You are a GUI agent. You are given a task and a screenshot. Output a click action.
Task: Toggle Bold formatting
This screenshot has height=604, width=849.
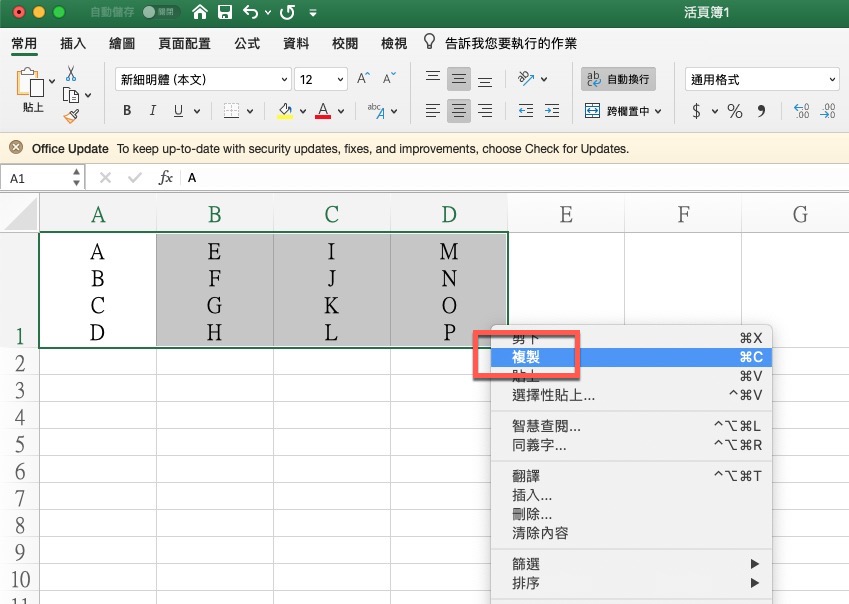[127, 111]
